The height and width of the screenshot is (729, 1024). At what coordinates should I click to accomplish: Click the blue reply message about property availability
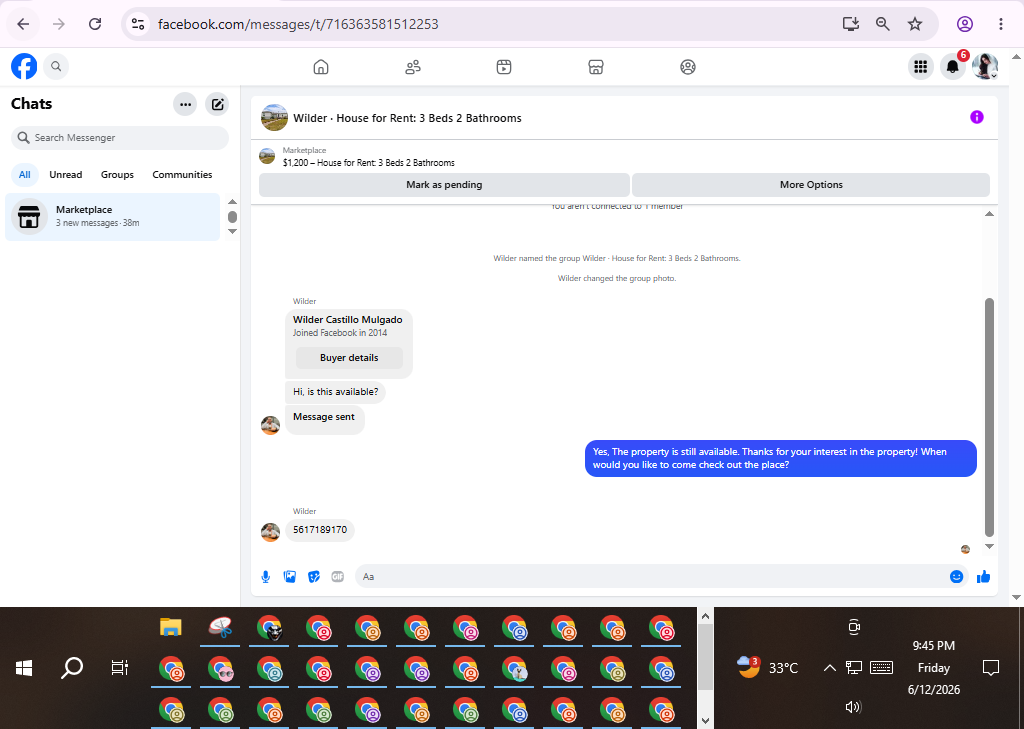point(780,459)
